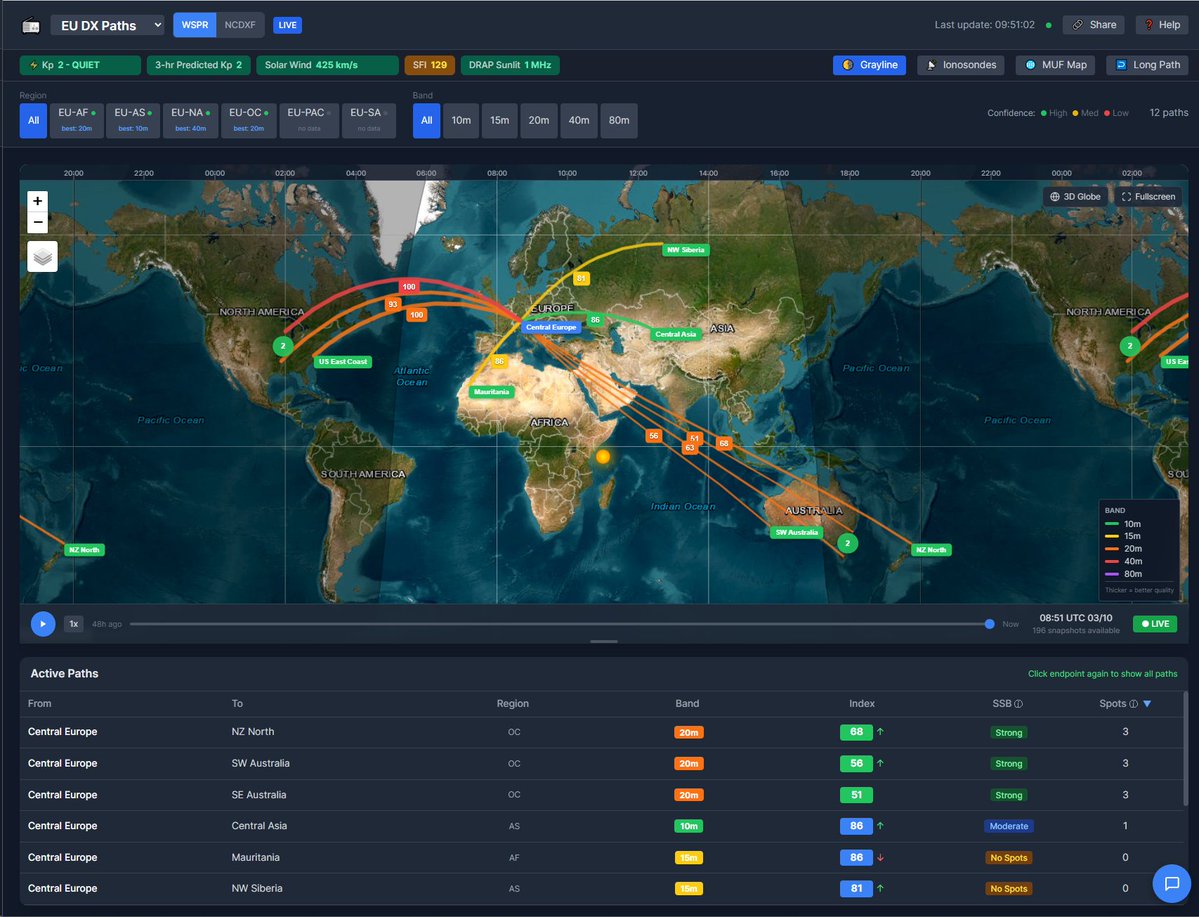Viewport: 1199px width, 917px height.
Task: Select the All band filter
Action: 427,120
